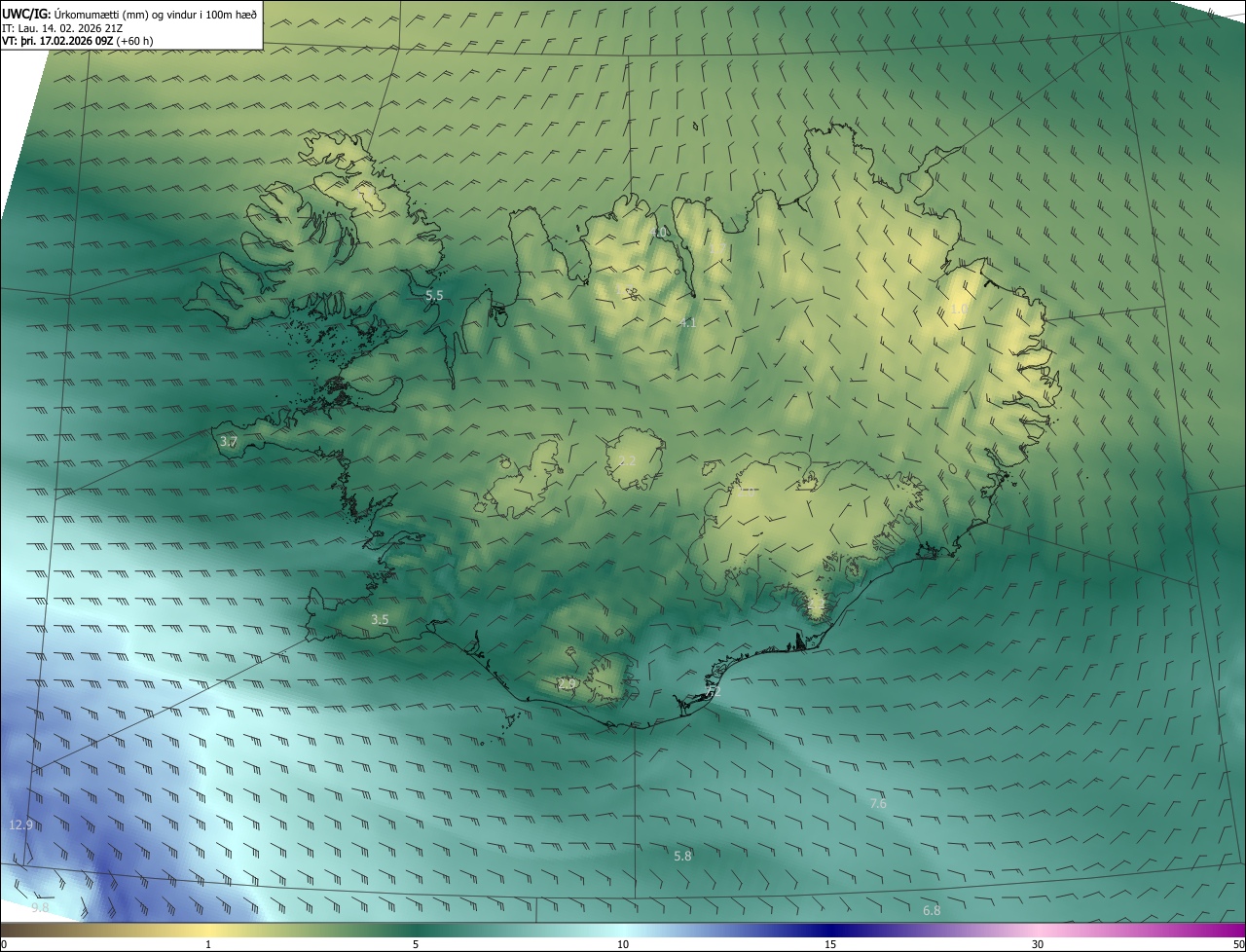This screenshot has height=952, width=1246.
Task: Select the "IT: Lau. 14. 02. 2026 21Z" line
Action: point(60,28)
